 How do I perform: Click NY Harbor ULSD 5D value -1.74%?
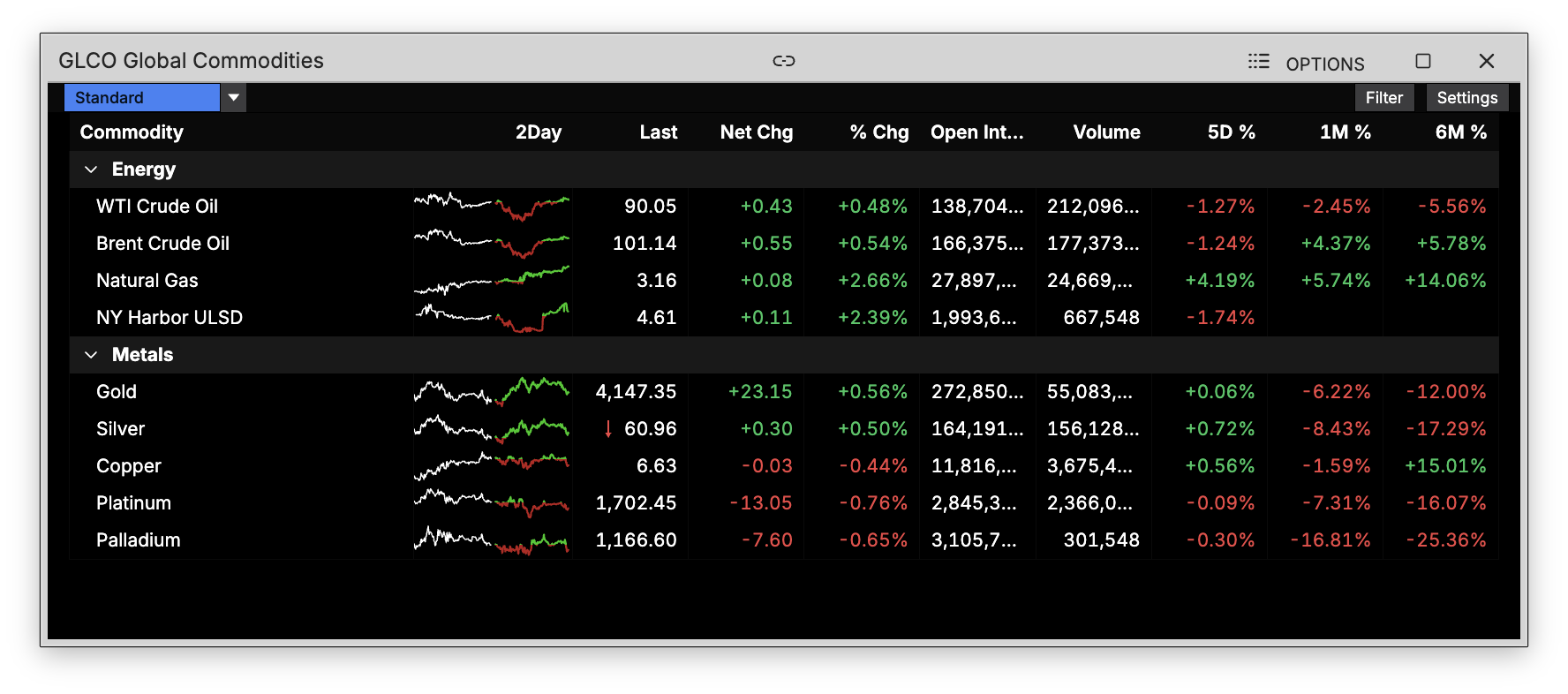pos(1220,318)
